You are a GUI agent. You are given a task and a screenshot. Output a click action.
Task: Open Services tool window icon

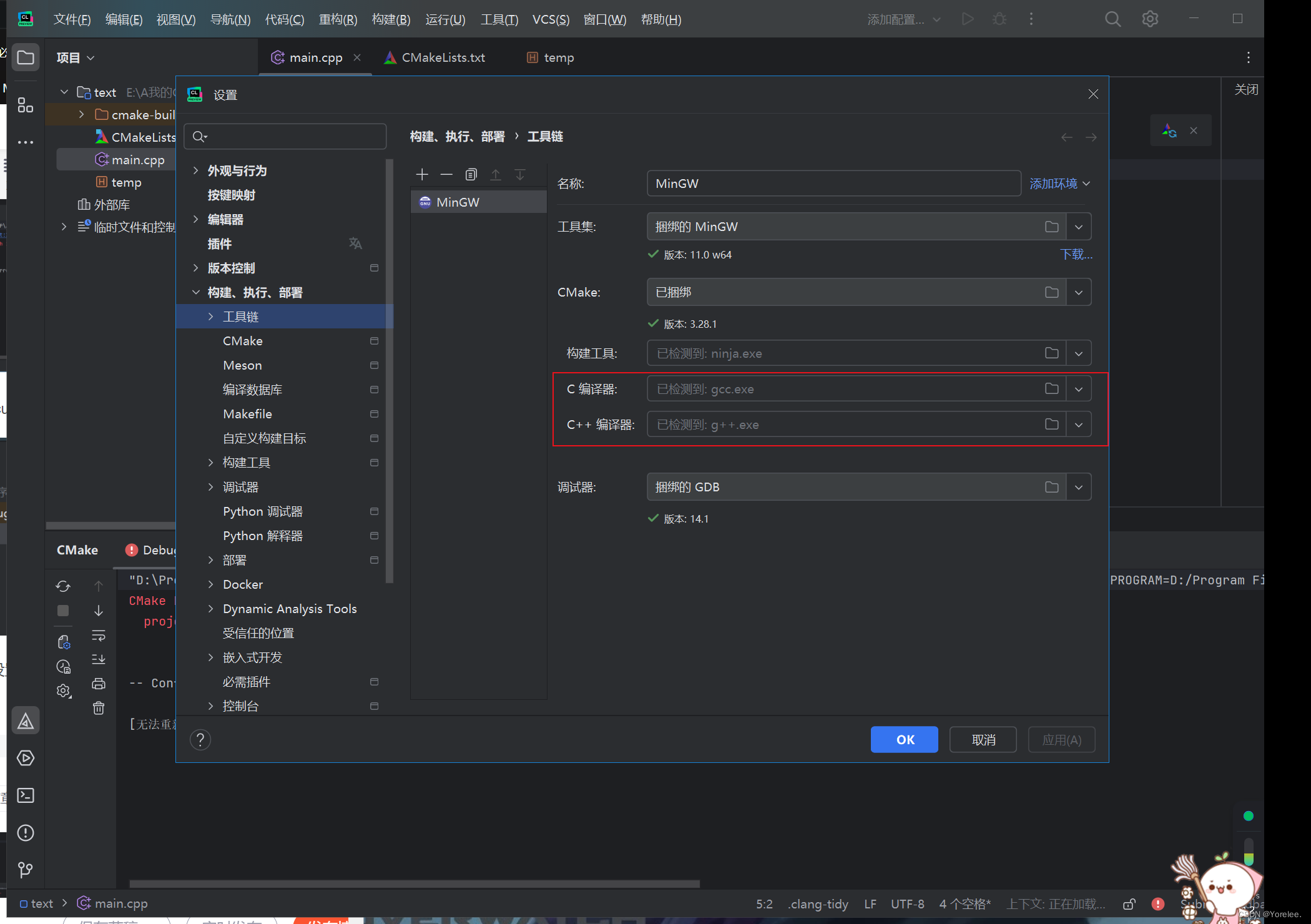pyautogui.click(x=26, y=758)
